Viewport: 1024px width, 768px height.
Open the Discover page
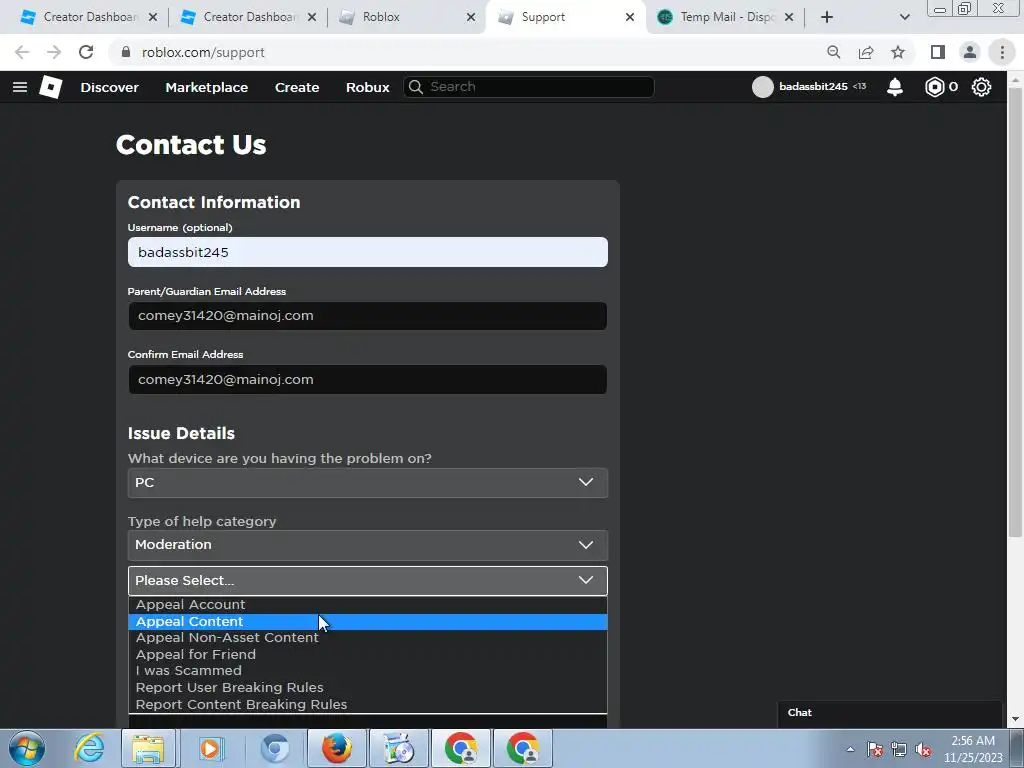[x=109, y=87]
